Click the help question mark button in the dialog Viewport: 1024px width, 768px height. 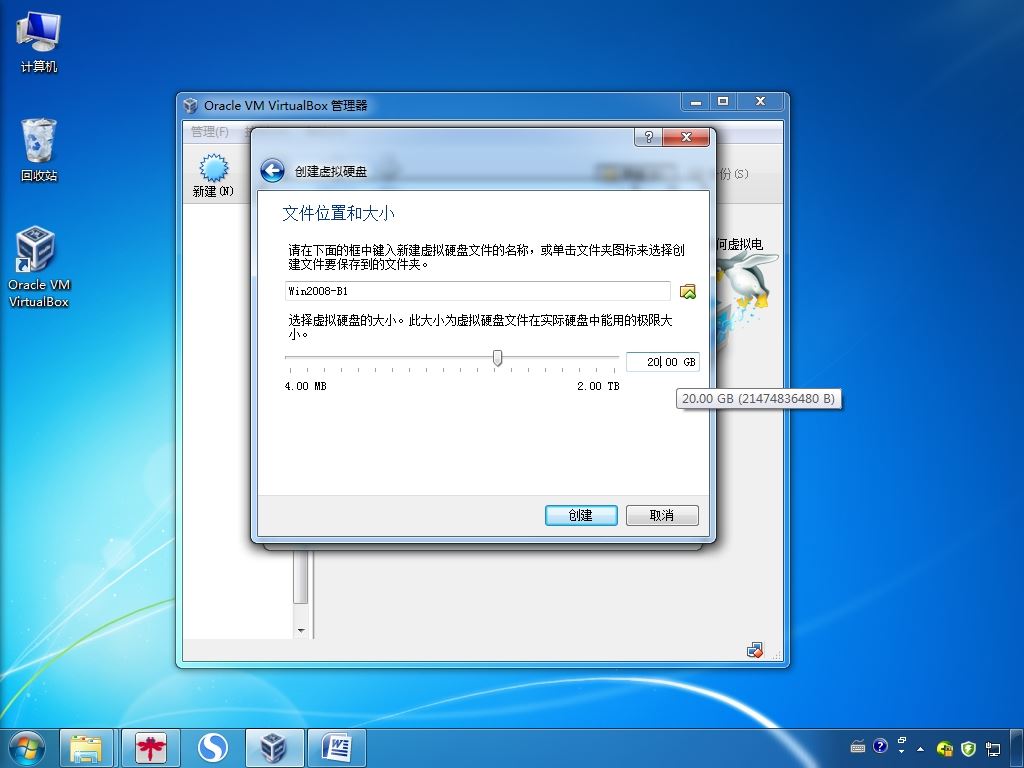point(648,136)
